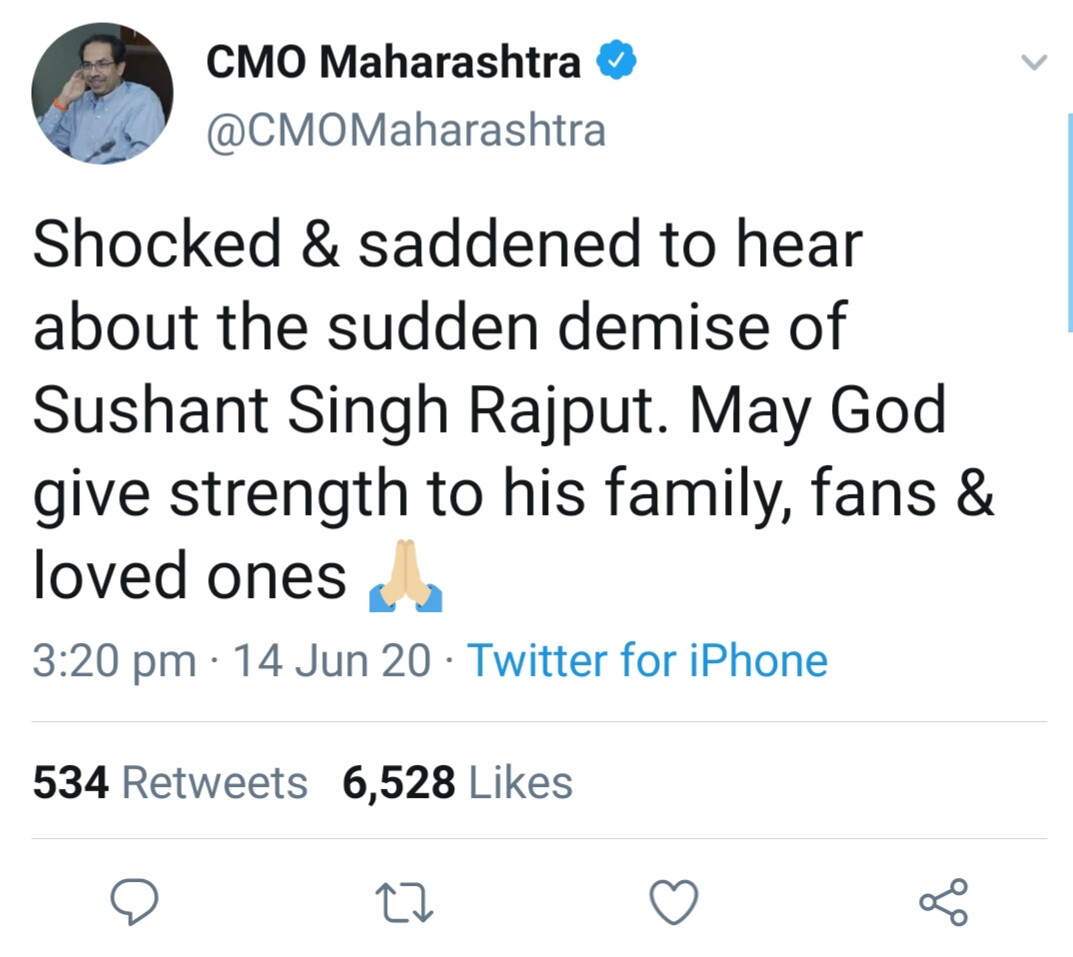
Task: View the list of 534 Retweets
Action: [170, 782]
